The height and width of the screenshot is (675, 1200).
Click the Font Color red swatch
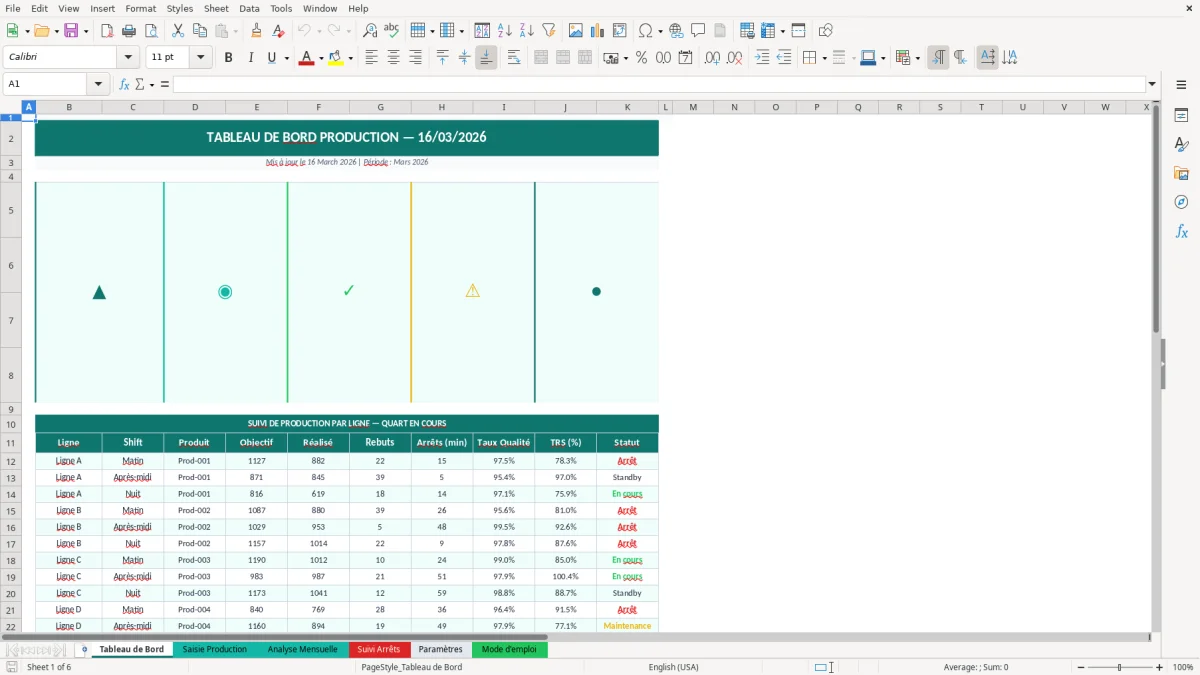pos(306,58)
